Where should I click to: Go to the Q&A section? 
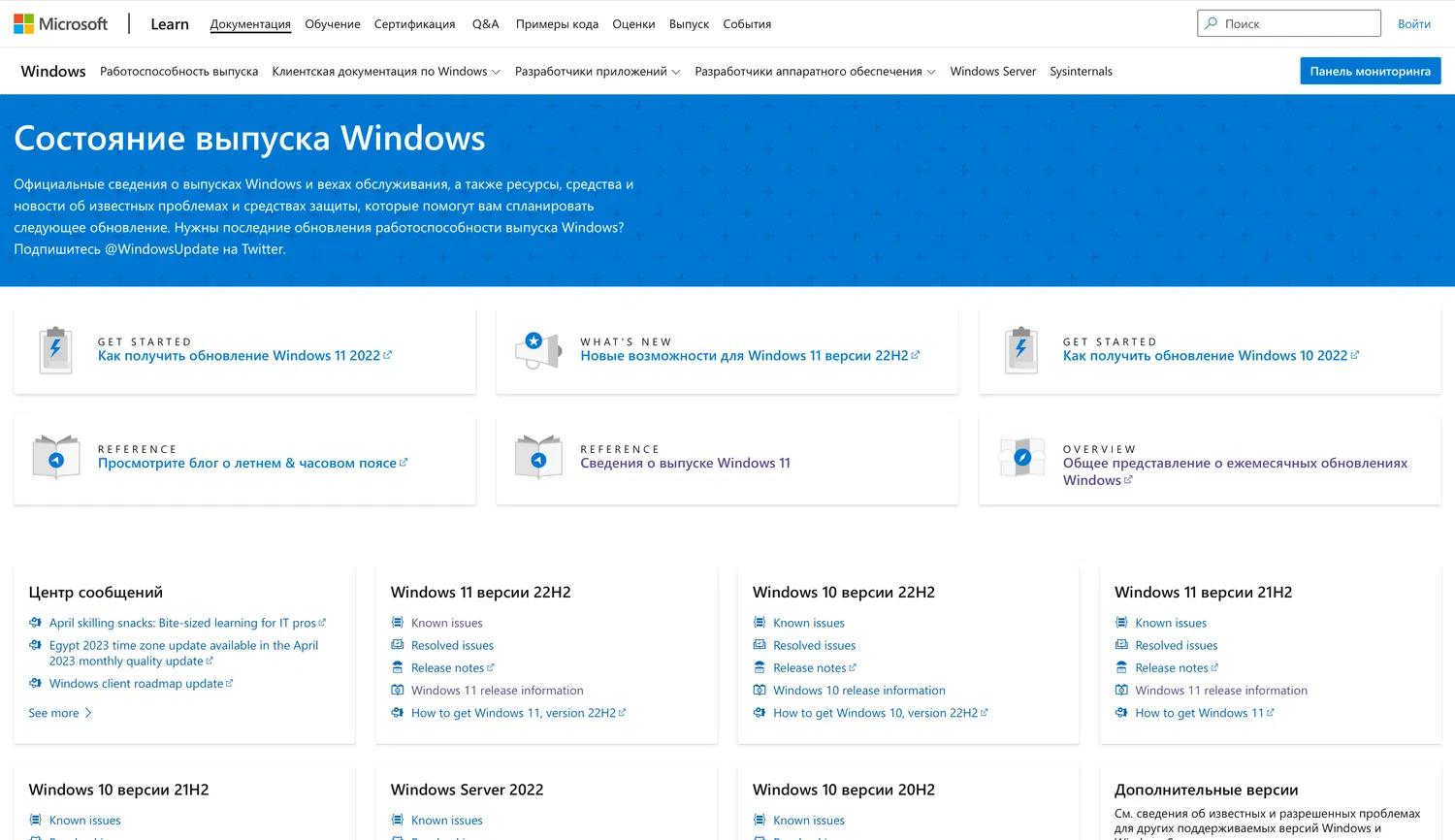[x=485, y=24]
